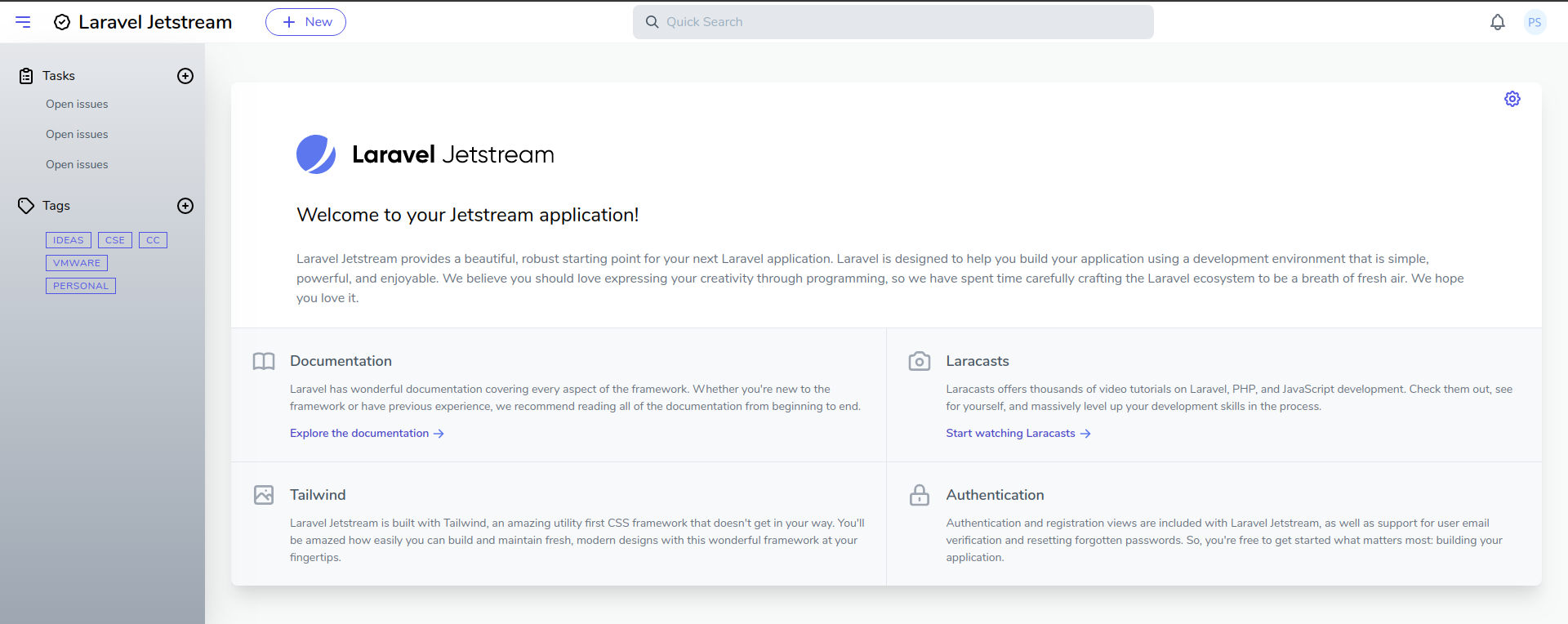
Task: Add a new task with the plus icon
Action: [x=185, y=76]
